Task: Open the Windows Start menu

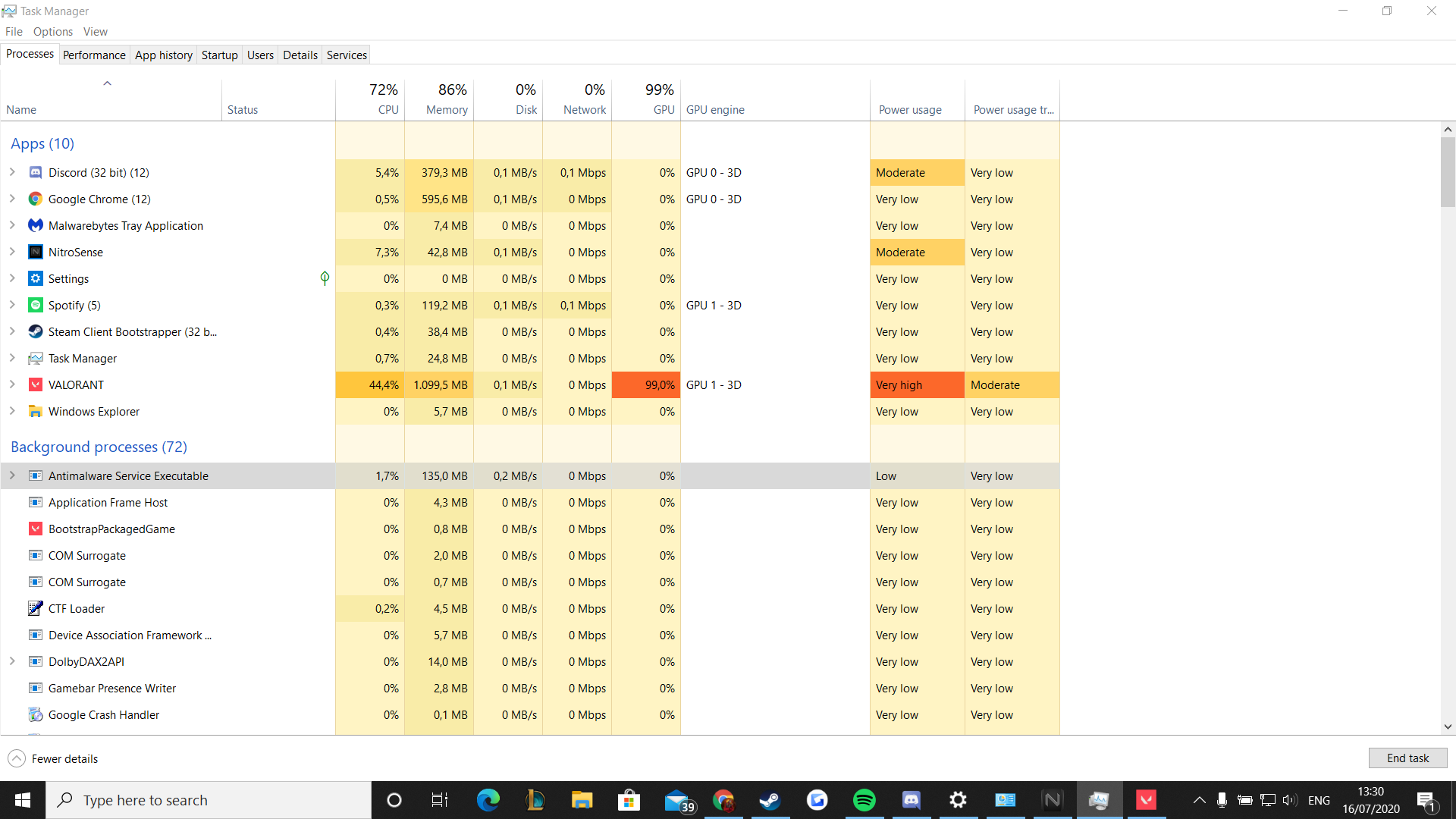Action: (x=23, y=800)
